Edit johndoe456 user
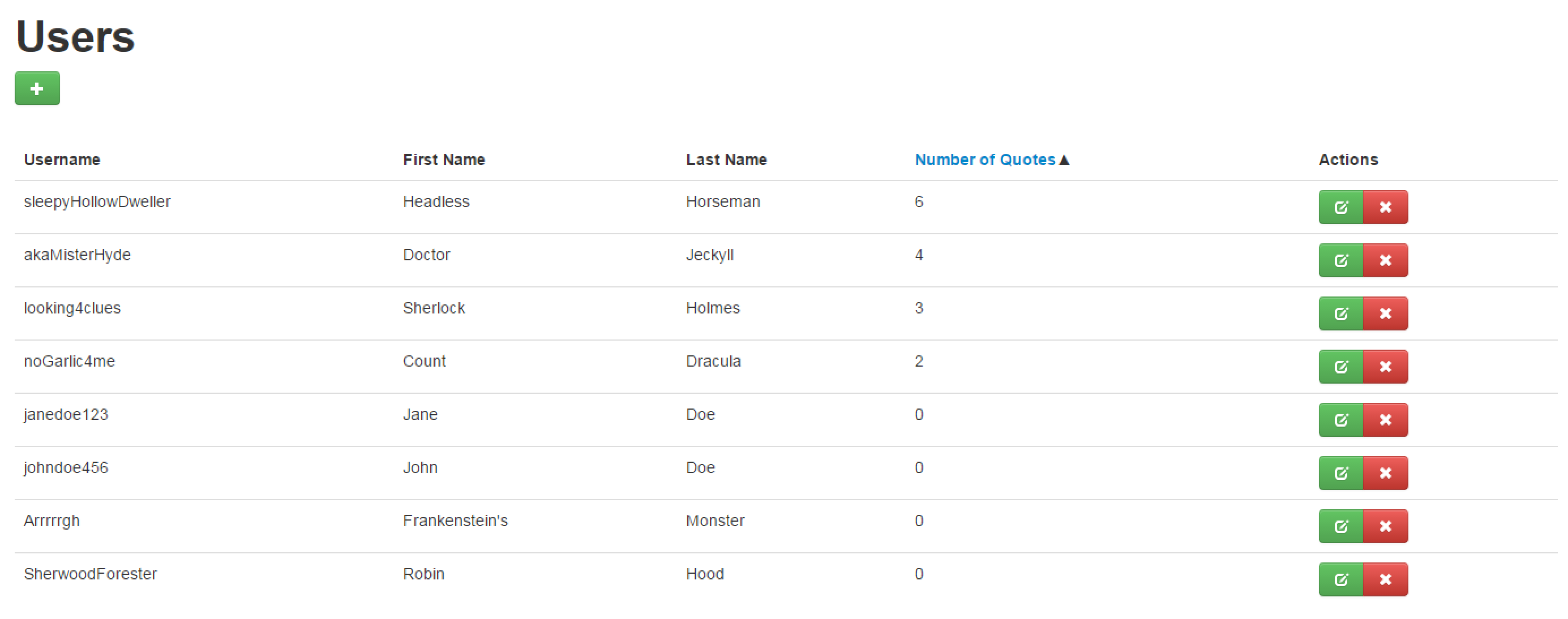Viewport: 1568px width, 619px height. click(x=1341, y=473)
